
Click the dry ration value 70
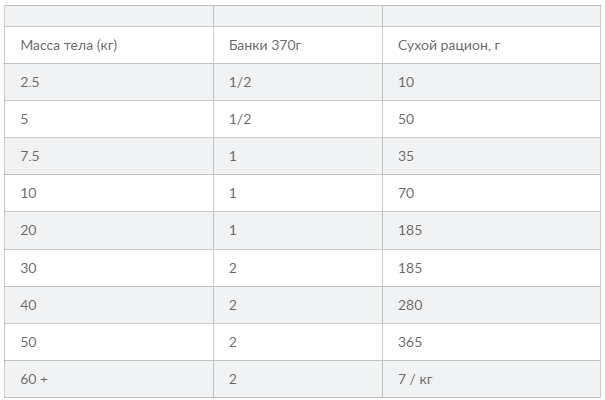click(x=492, y=193)
